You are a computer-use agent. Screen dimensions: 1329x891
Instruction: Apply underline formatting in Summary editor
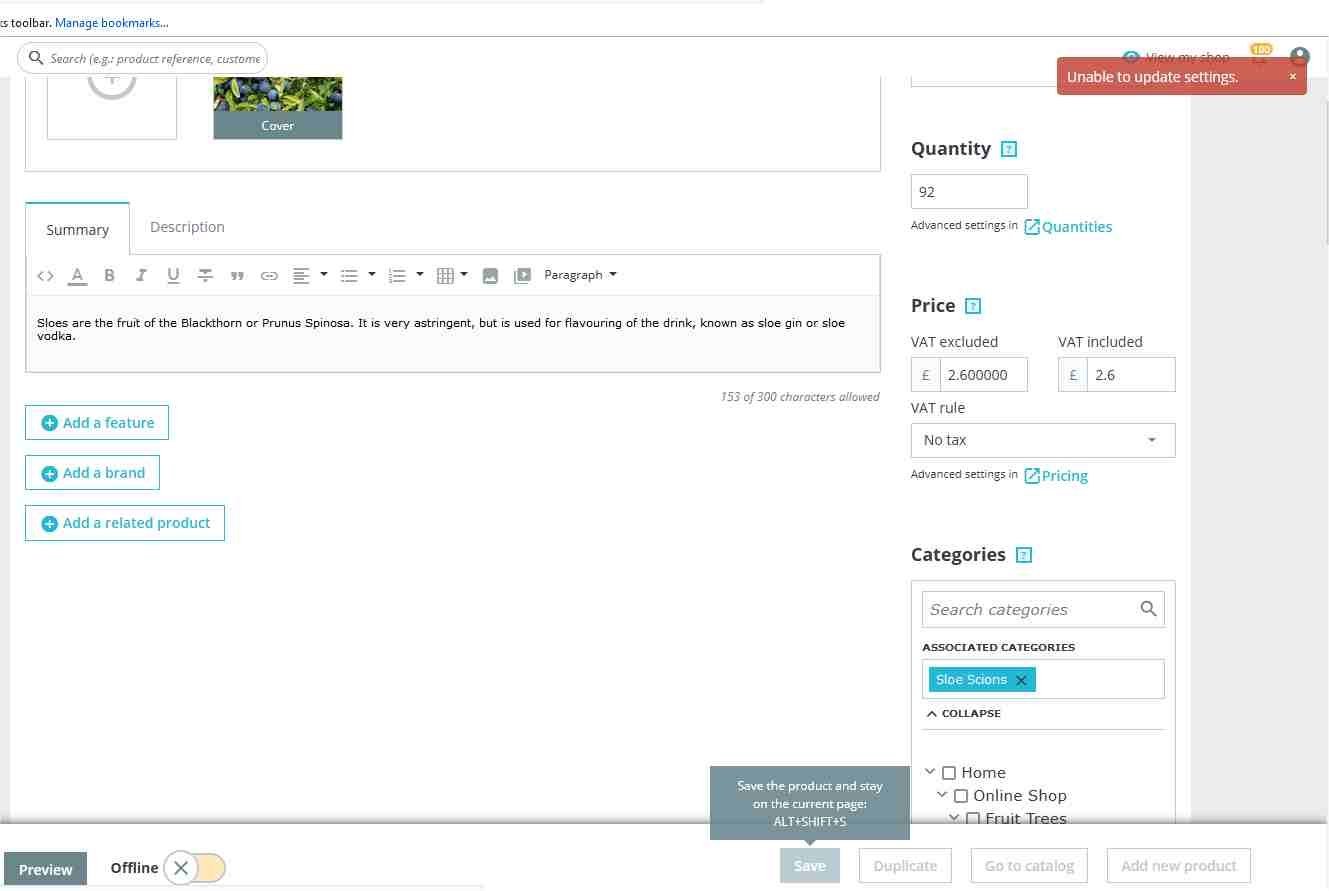[173, 276]
